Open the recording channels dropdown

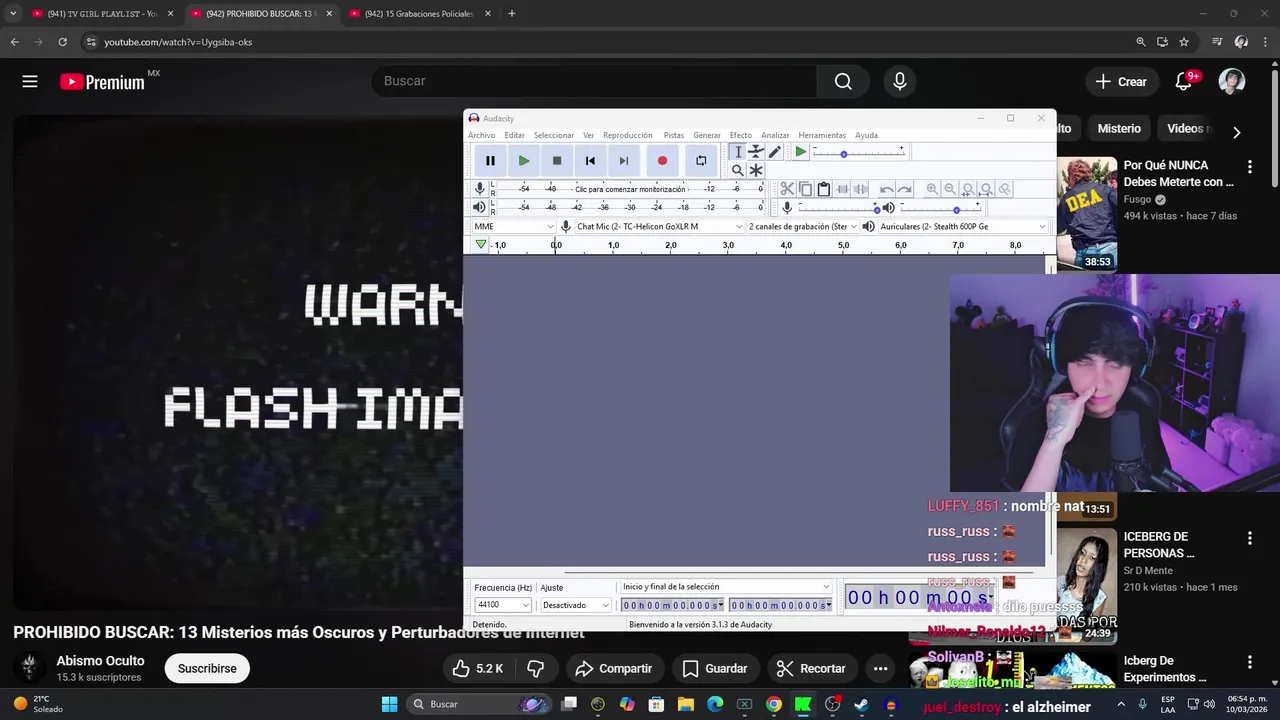803,226
